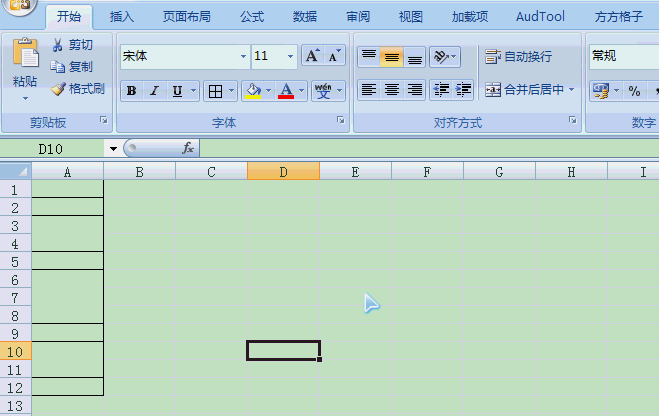The width and height of the screenshot is (659, 416).
Task: Click the percent style icon
Action: tap(634, 91)
